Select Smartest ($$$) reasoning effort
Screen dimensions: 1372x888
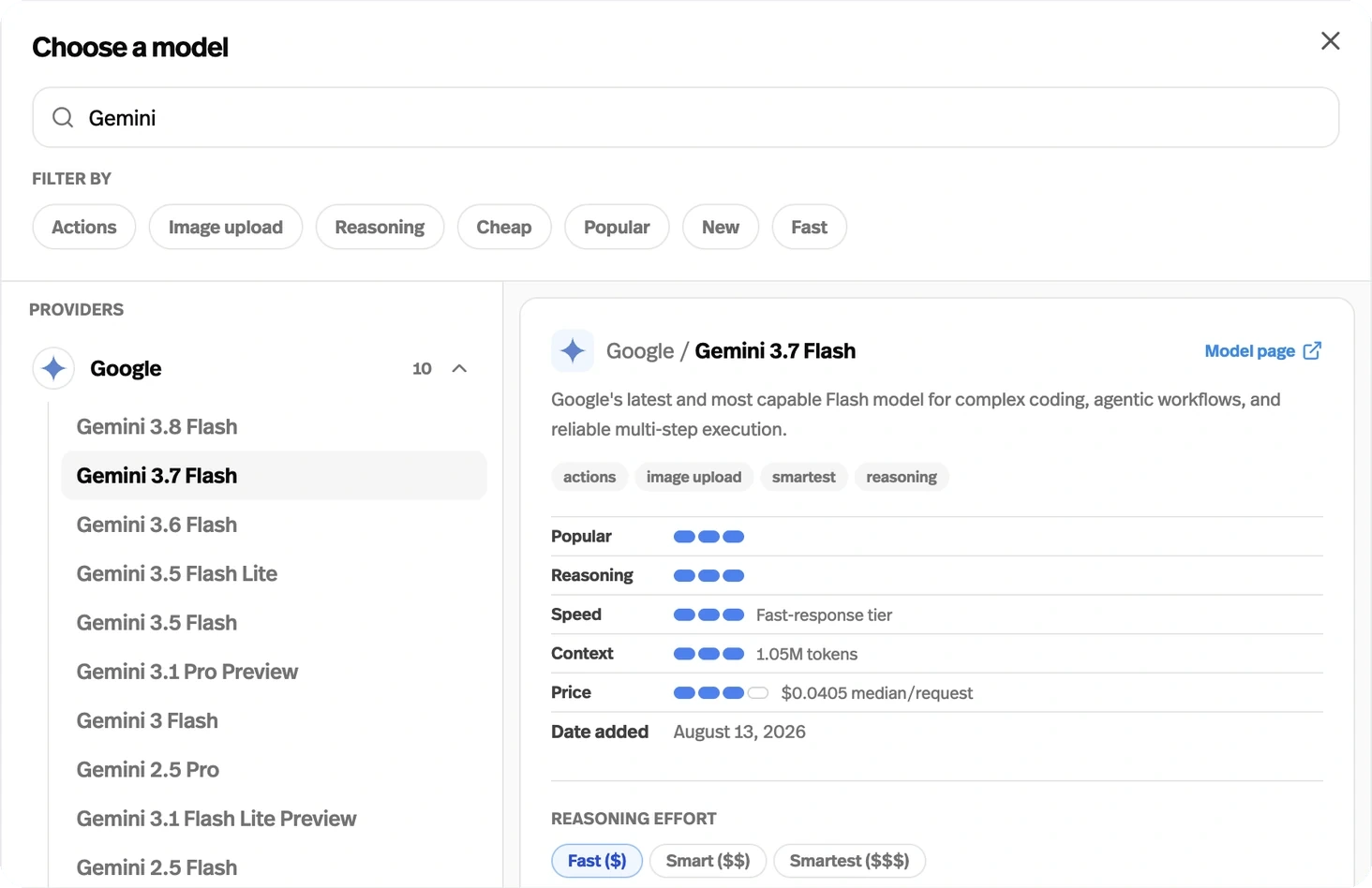tap(849, 861)
